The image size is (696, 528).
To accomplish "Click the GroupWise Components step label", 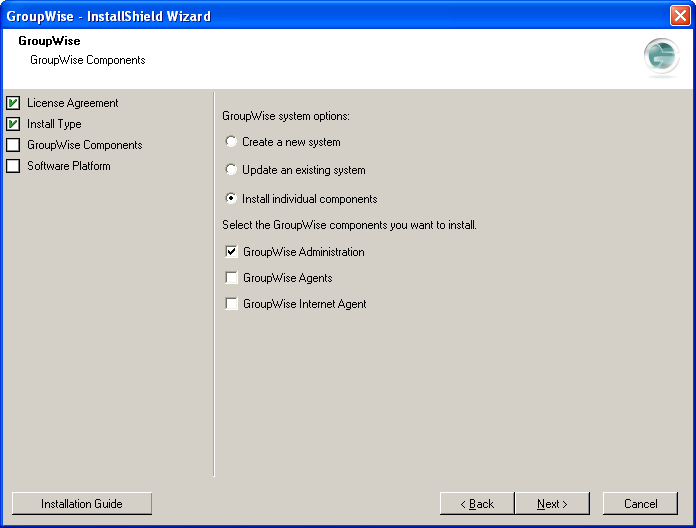I will point(85,145).
